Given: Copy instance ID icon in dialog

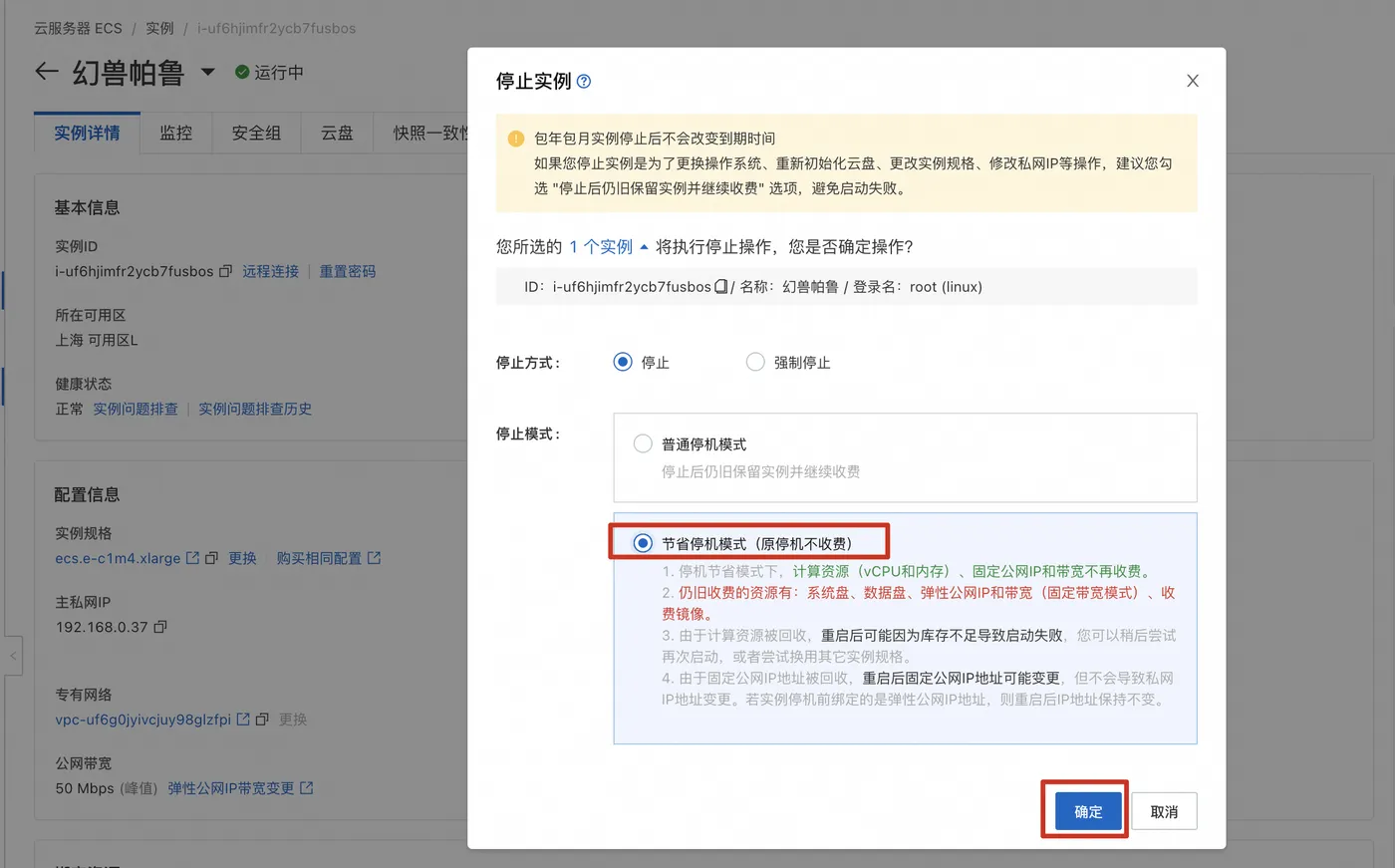Looking at the screenshot, I should tap(720, 287).
